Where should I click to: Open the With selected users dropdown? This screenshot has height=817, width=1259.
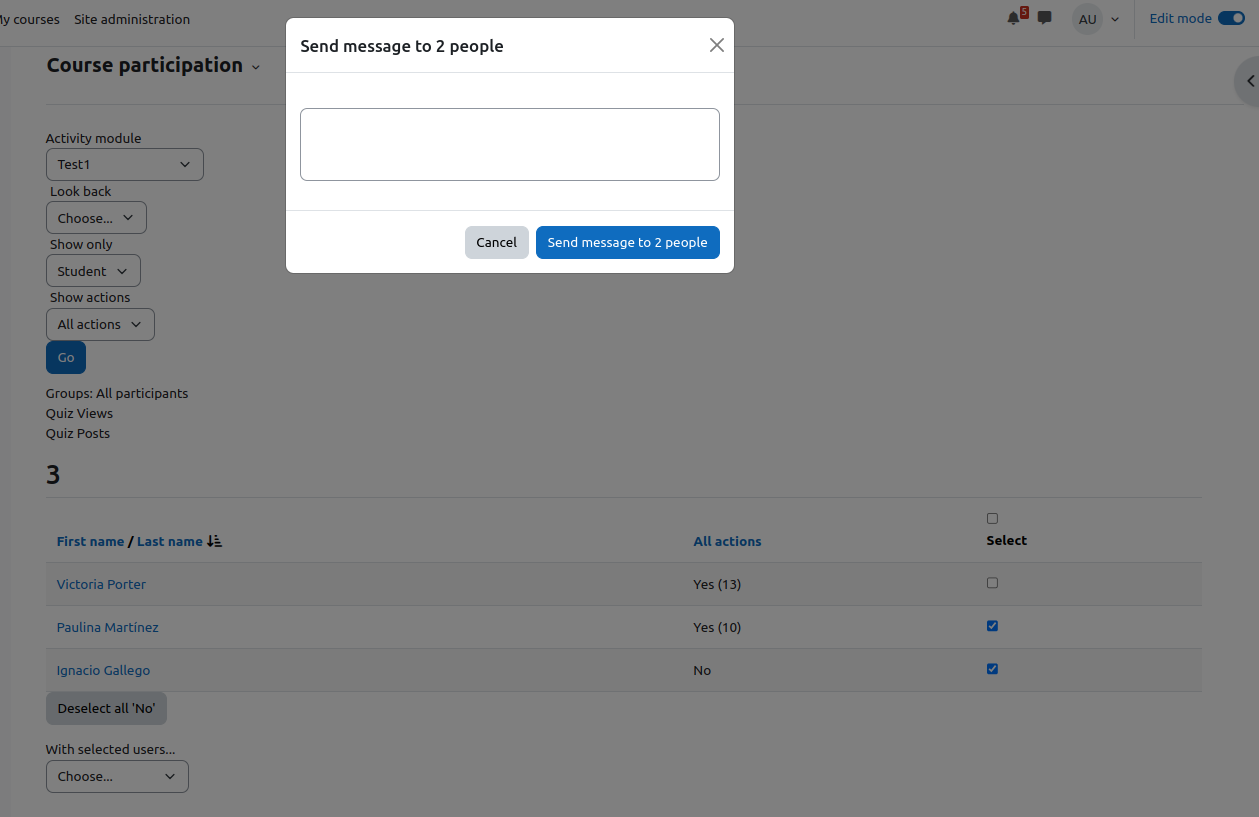point(117,776)
